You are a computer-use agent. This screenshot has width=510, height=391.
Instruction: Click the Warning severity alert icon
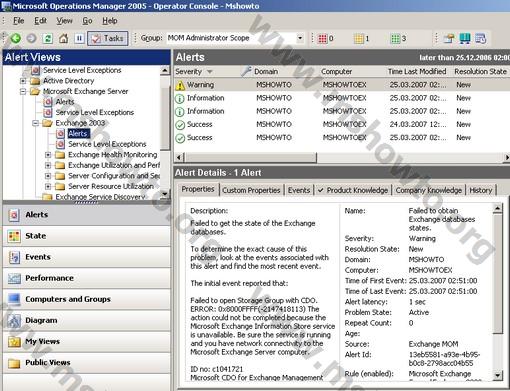coord(180,85)
